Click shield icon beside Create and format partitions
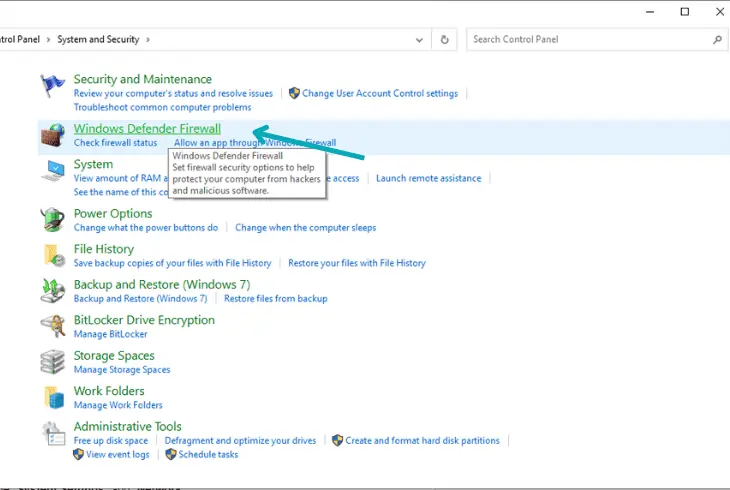The image size is (730, 490). [337, 440]
